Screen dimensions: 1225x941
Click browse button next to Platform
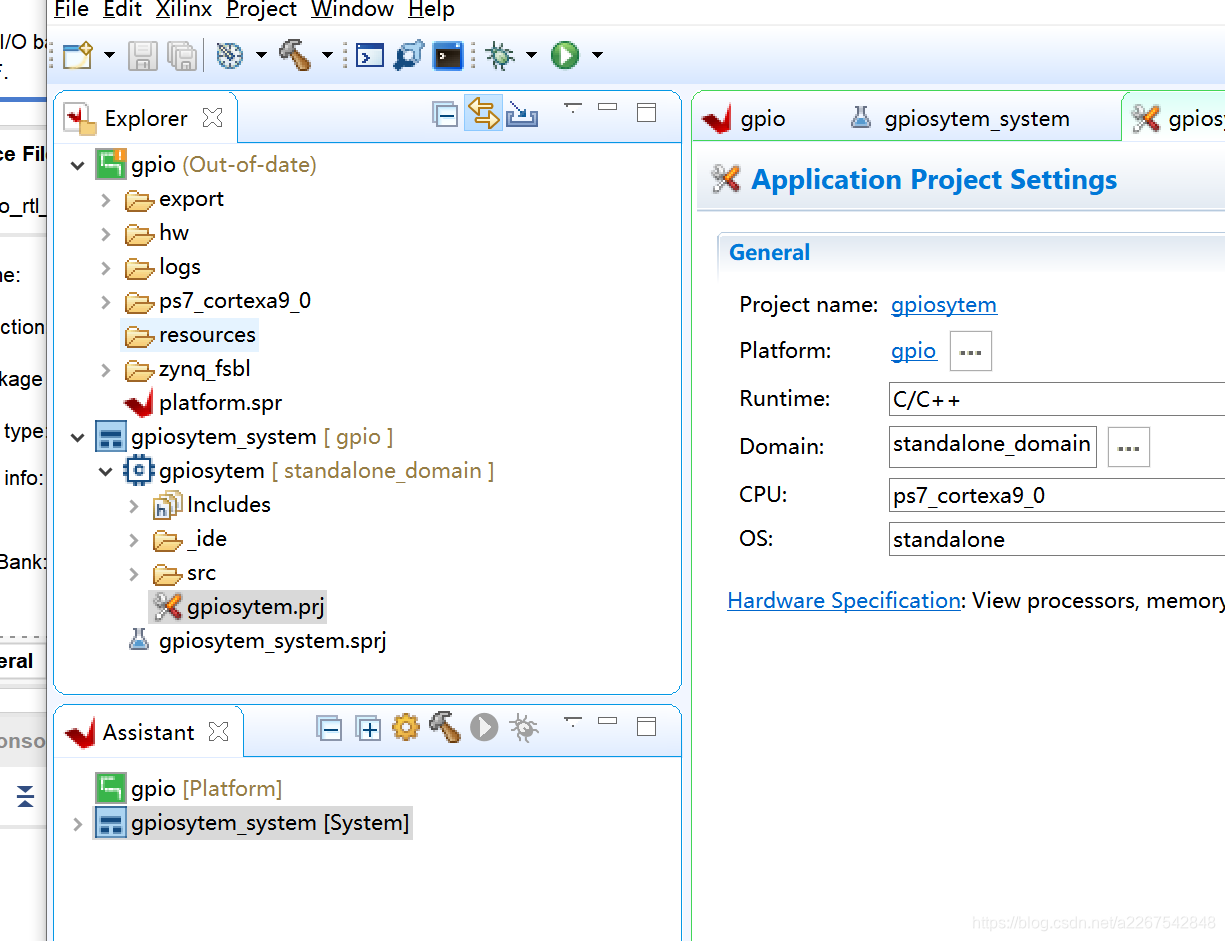click(x=970, y=351)
